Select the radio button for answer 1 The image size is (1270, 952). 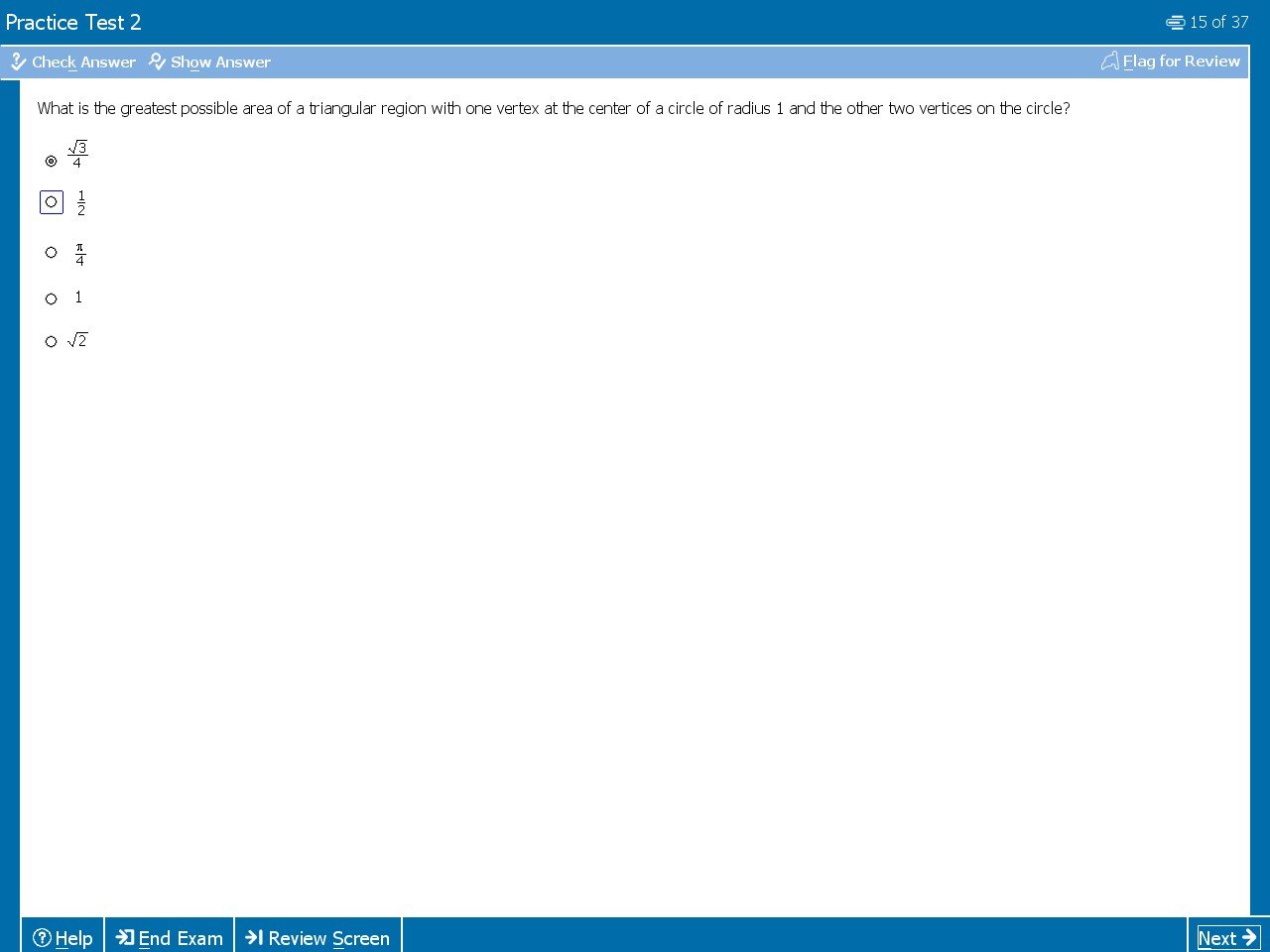52,298
